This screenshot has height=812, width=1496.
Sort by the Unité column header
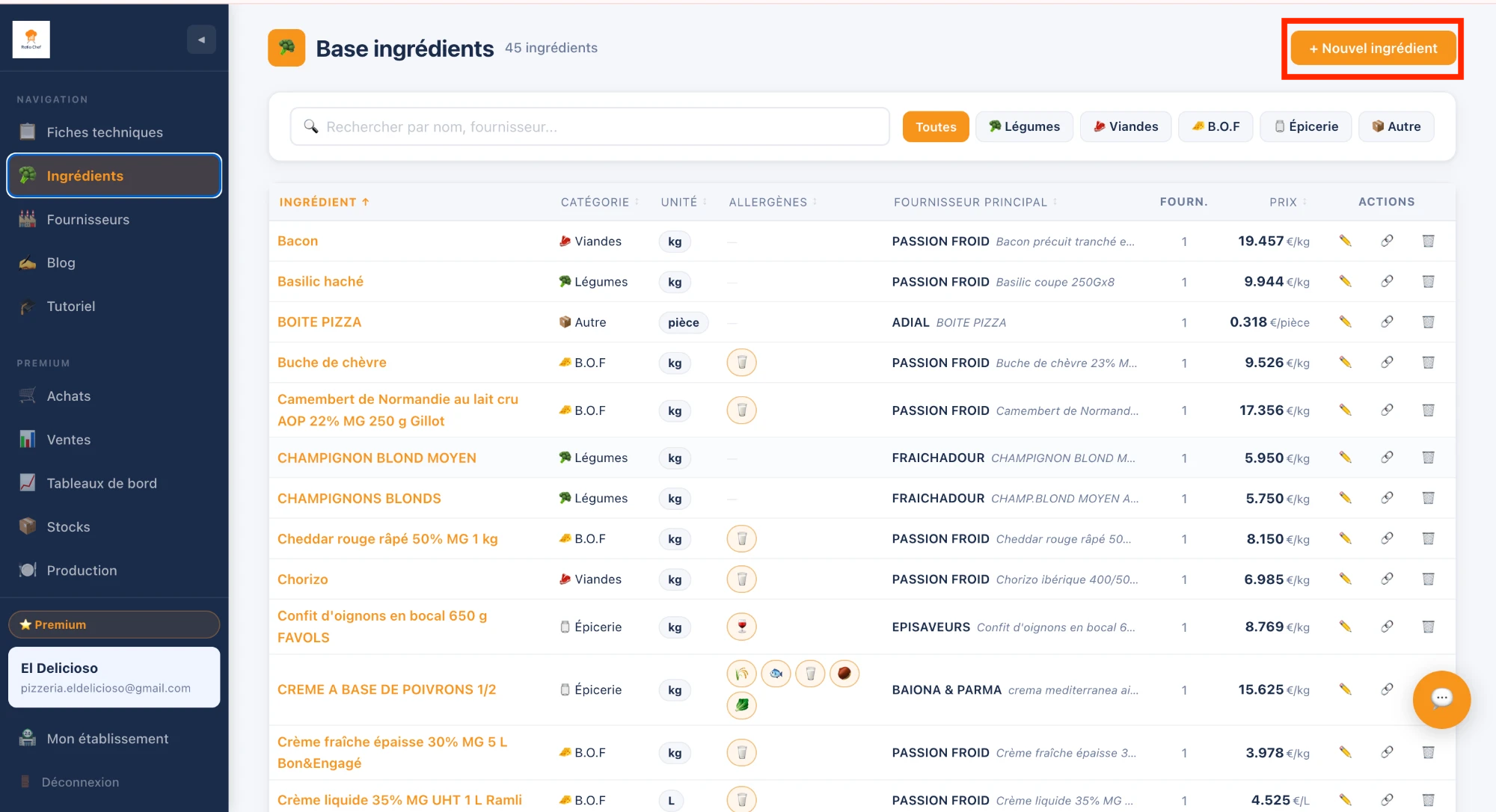683,202
